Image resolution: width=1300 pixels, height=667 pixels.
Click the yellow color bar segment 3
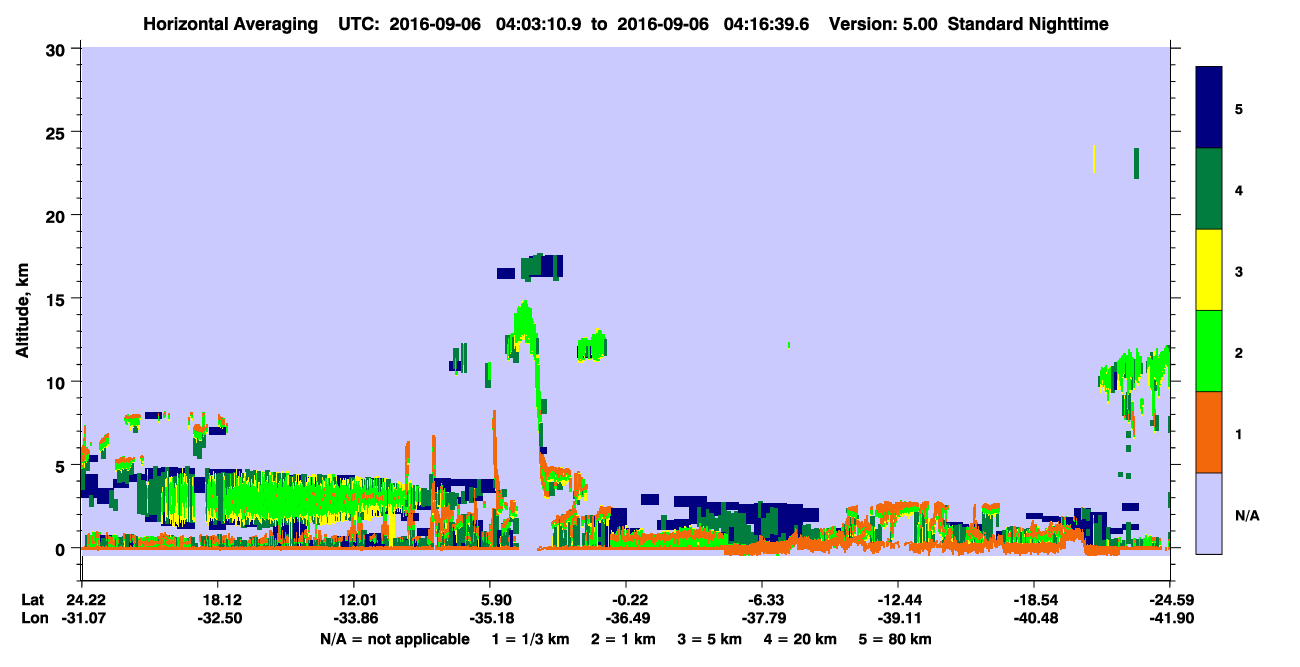coord(1209,270)
